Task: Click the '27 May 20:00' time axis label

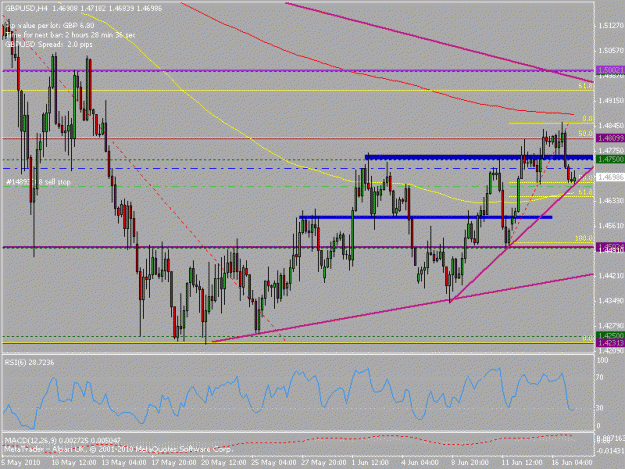Action: (x=324, y=463)
